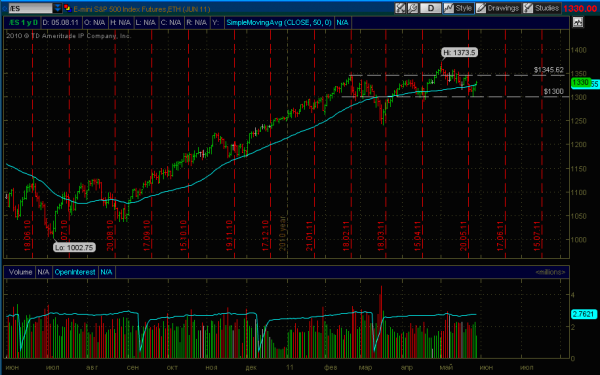Click the O: N/A open value

click(x=94, y=23)
